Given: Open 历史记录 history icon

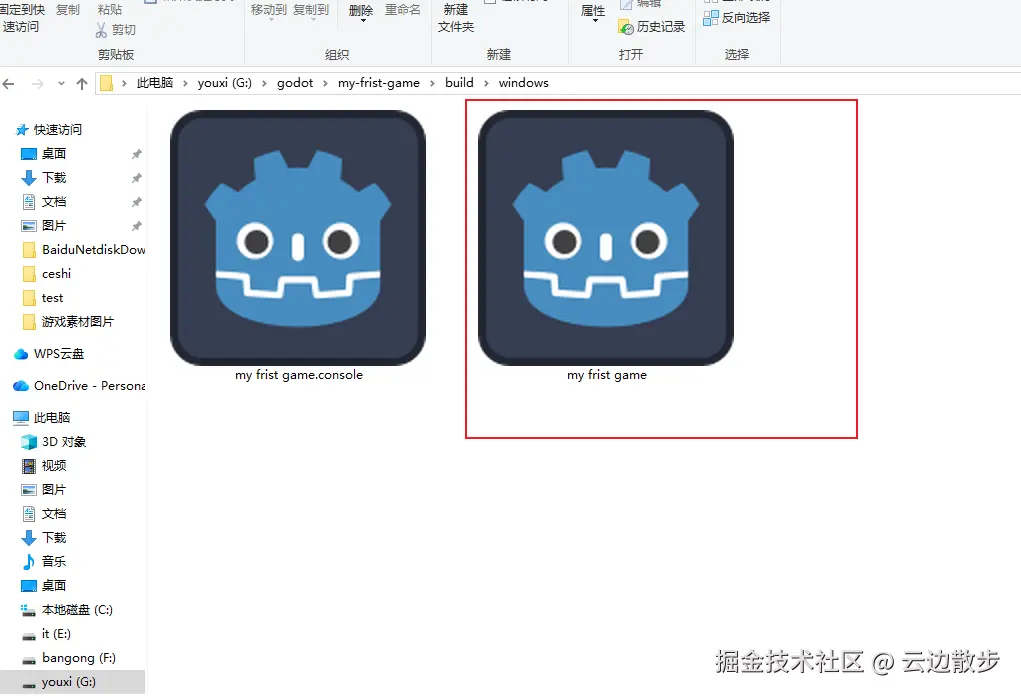Looking at the screenshot, I should 626,27.
